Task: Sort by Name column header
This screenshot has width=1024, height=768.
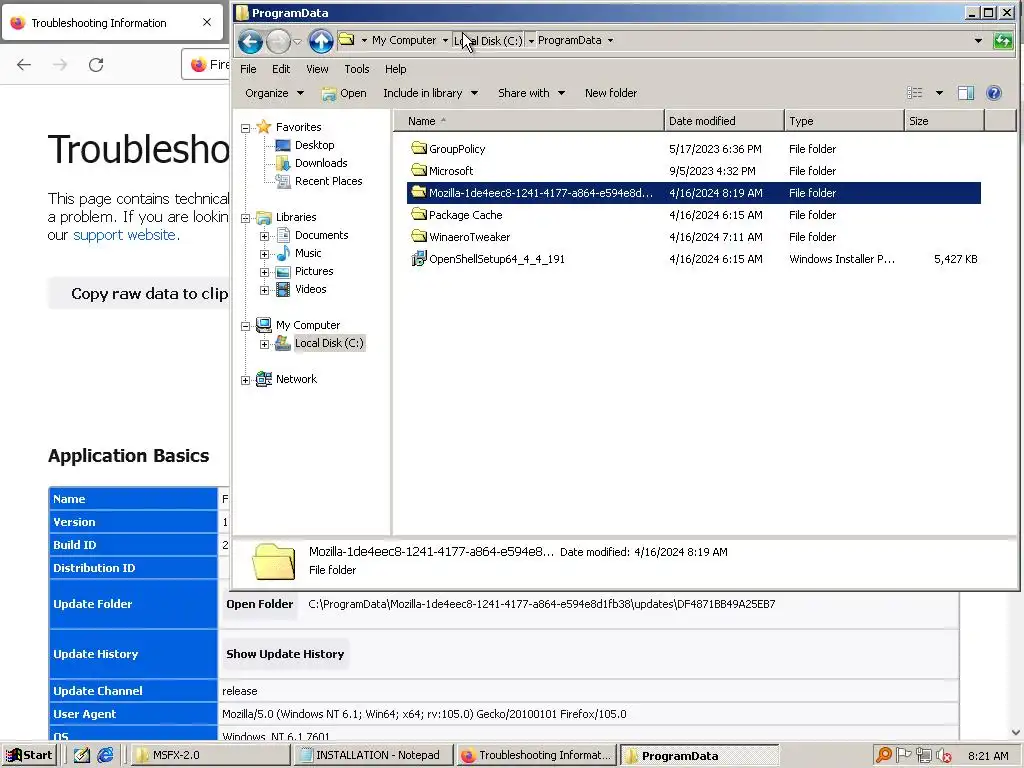Action: point(529,121)
